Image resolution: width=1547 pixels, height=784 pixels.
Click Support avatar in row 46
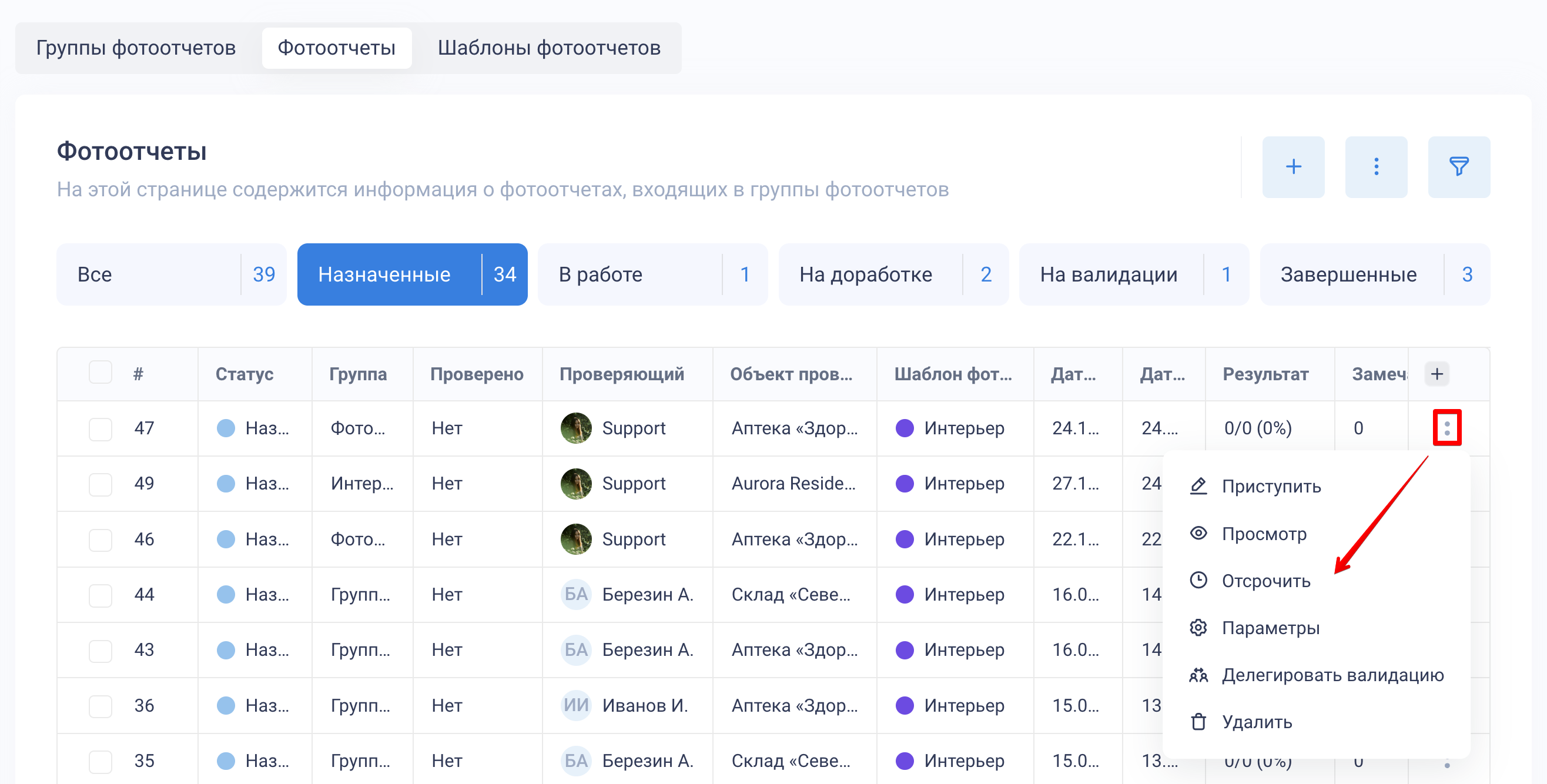pos(575,539)
